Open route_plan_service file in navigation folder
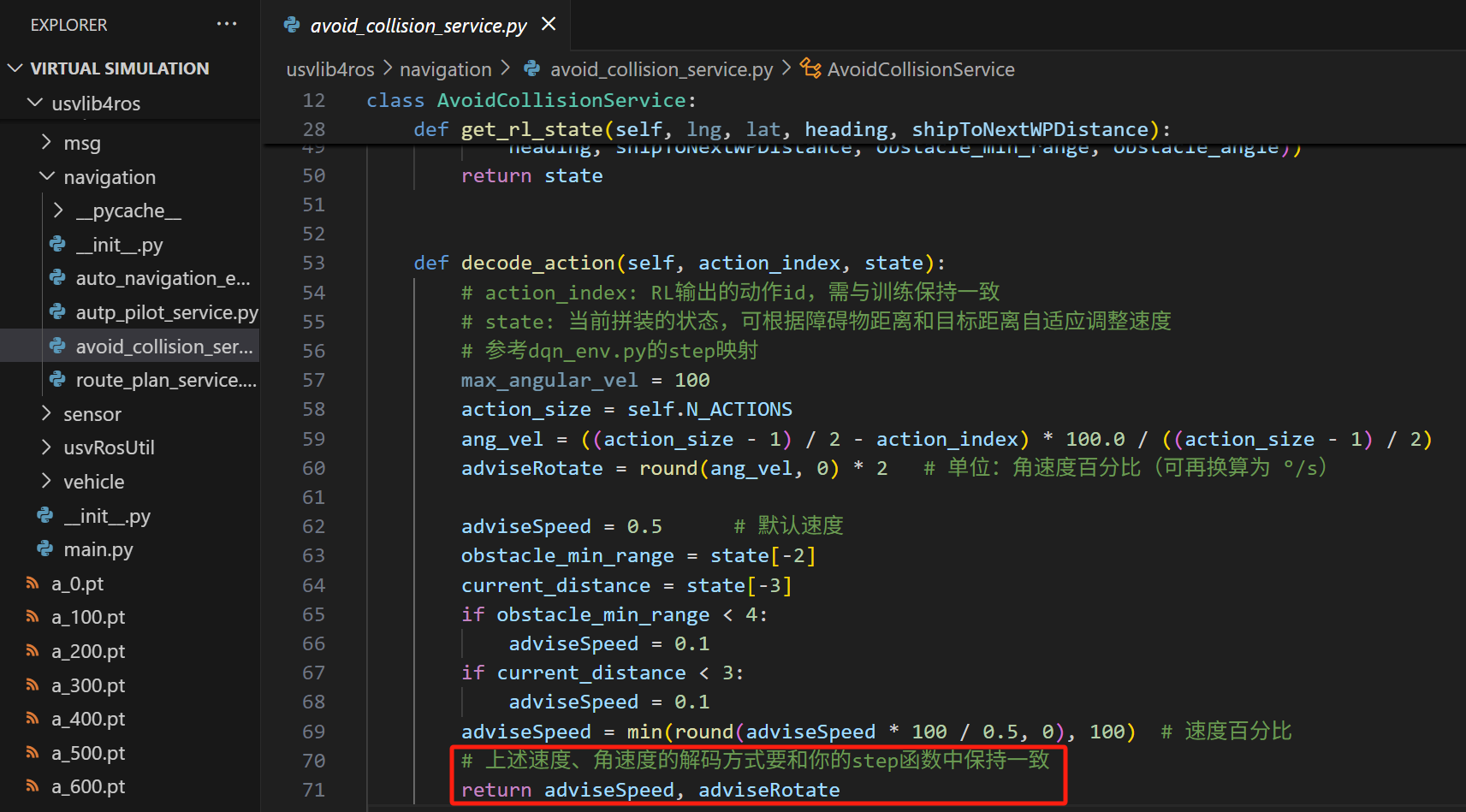This screenshot has height=812, width=1466. point(165,380)
